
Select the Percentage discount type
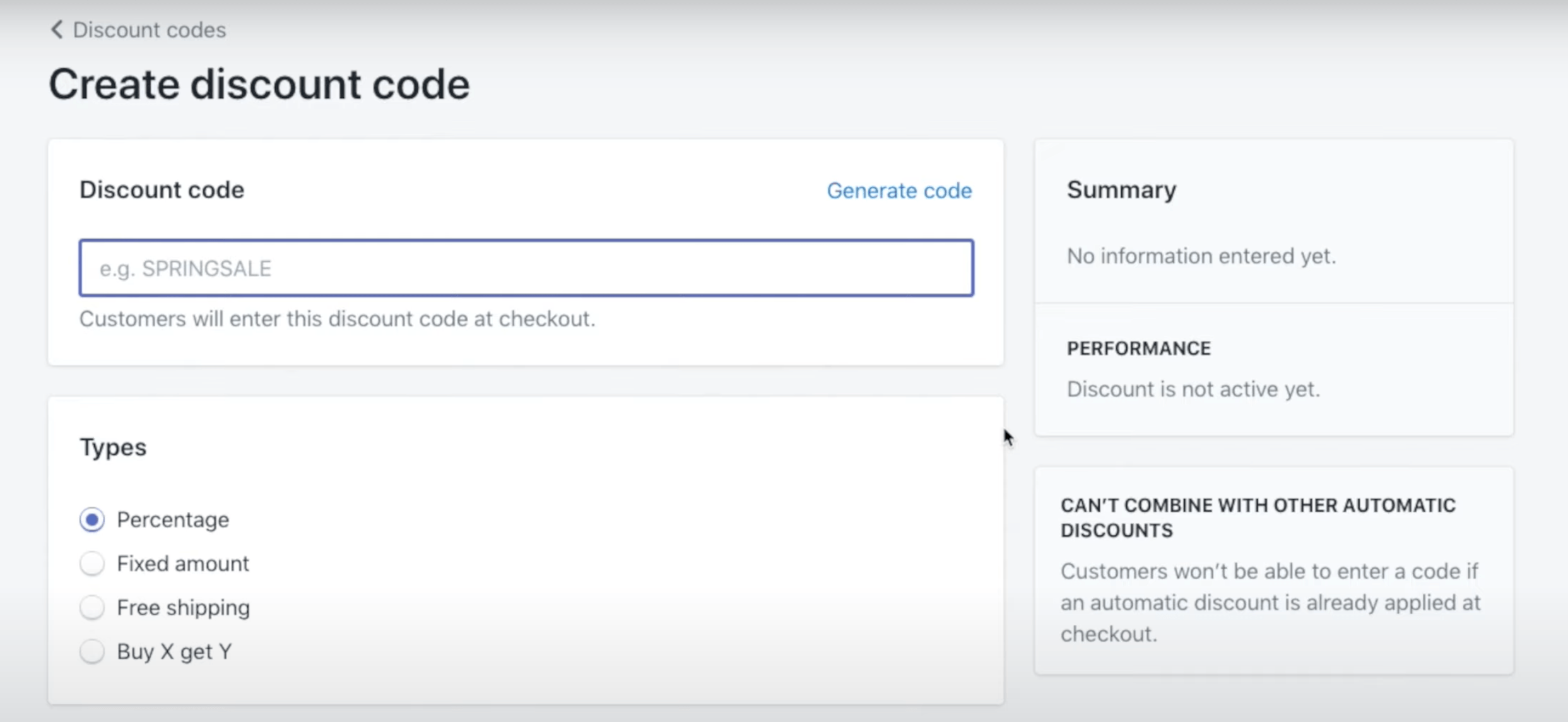tap(92, 519)
